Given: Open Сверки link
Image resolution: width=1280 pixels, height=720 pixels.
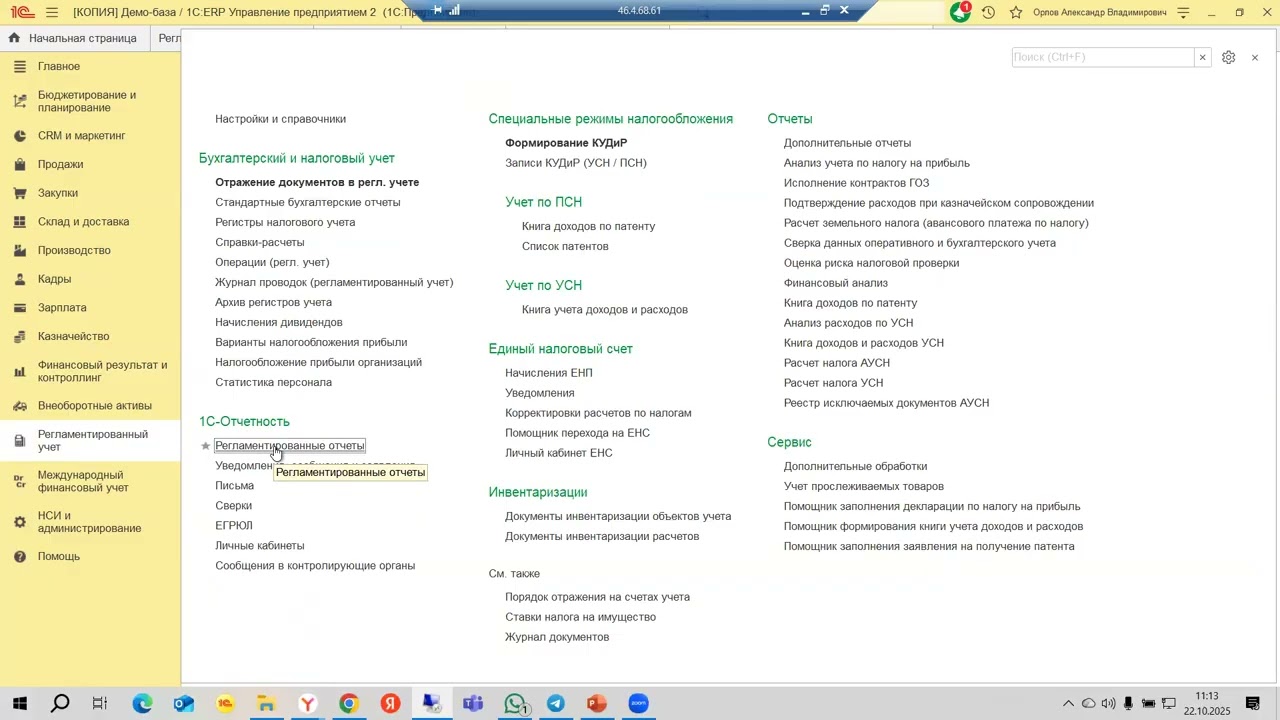Looking at the screenshot, I should point(233,506).
